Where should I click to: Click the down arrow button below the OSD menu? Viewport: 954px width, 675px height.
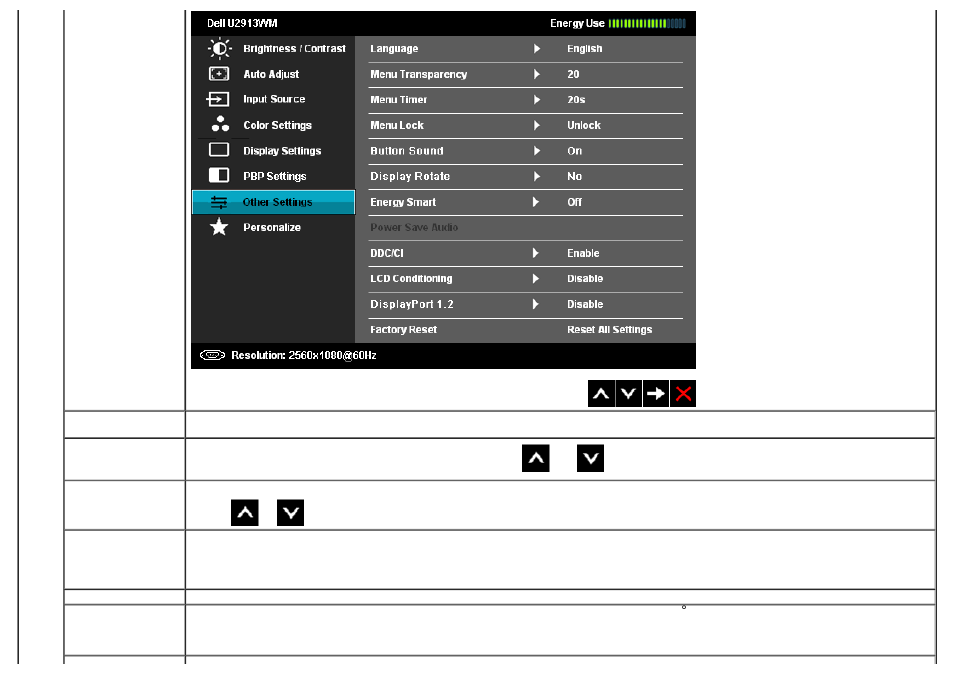[x=628, y=394]
